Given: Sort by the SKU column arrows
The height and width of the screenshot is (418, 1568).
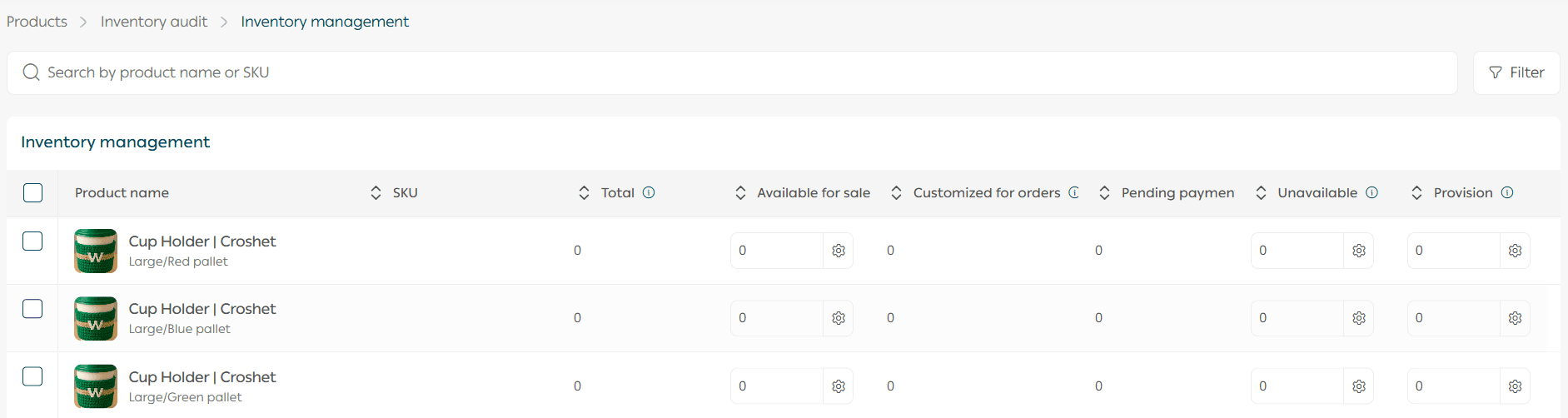Looking at the screenshot, I should [376, 192].
